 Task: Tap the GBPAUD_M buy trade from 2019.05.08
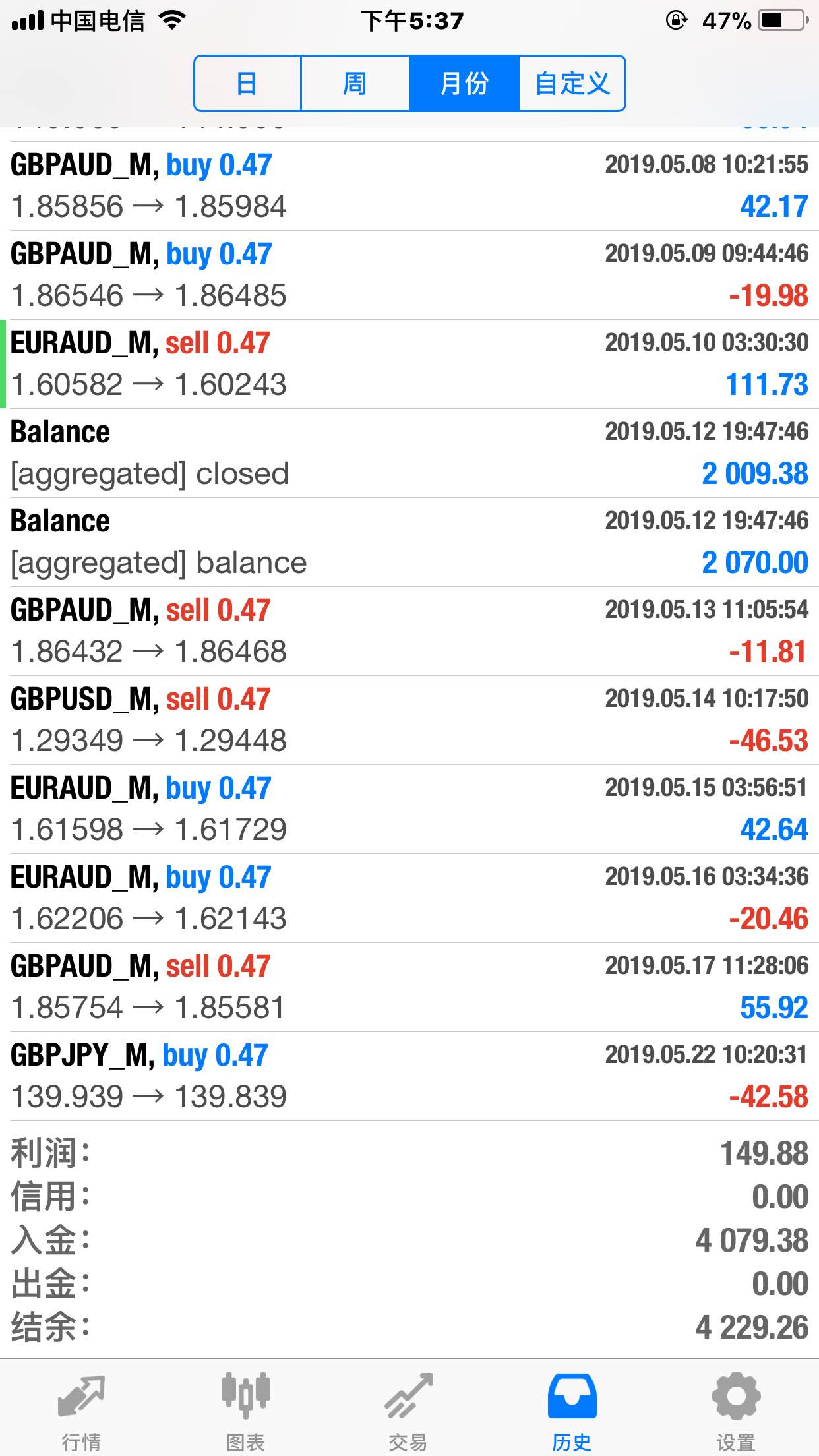[x=409, y=186]
